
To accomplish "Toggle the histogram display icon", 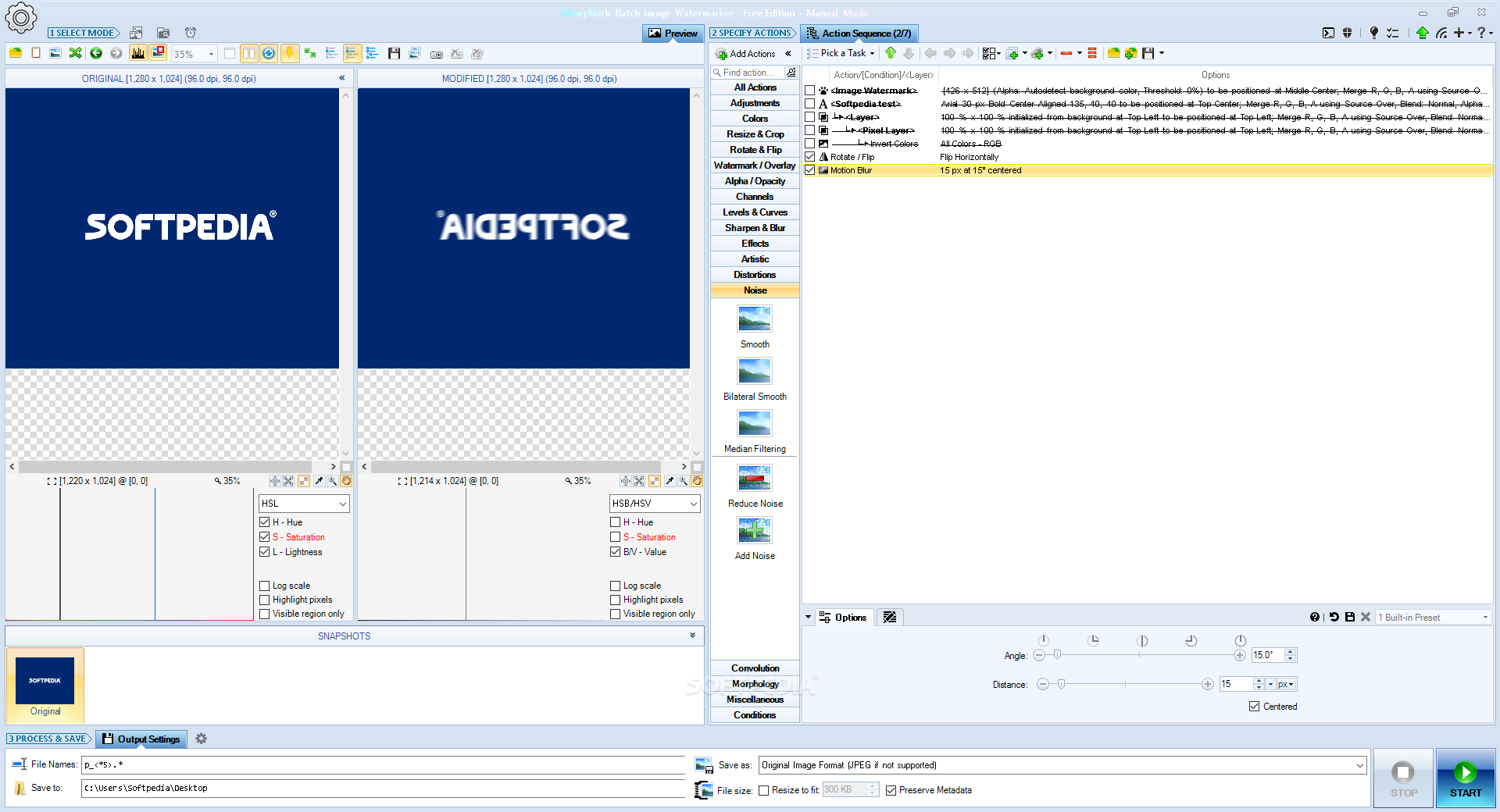I will pyautogui.click(x=138, y=53).
